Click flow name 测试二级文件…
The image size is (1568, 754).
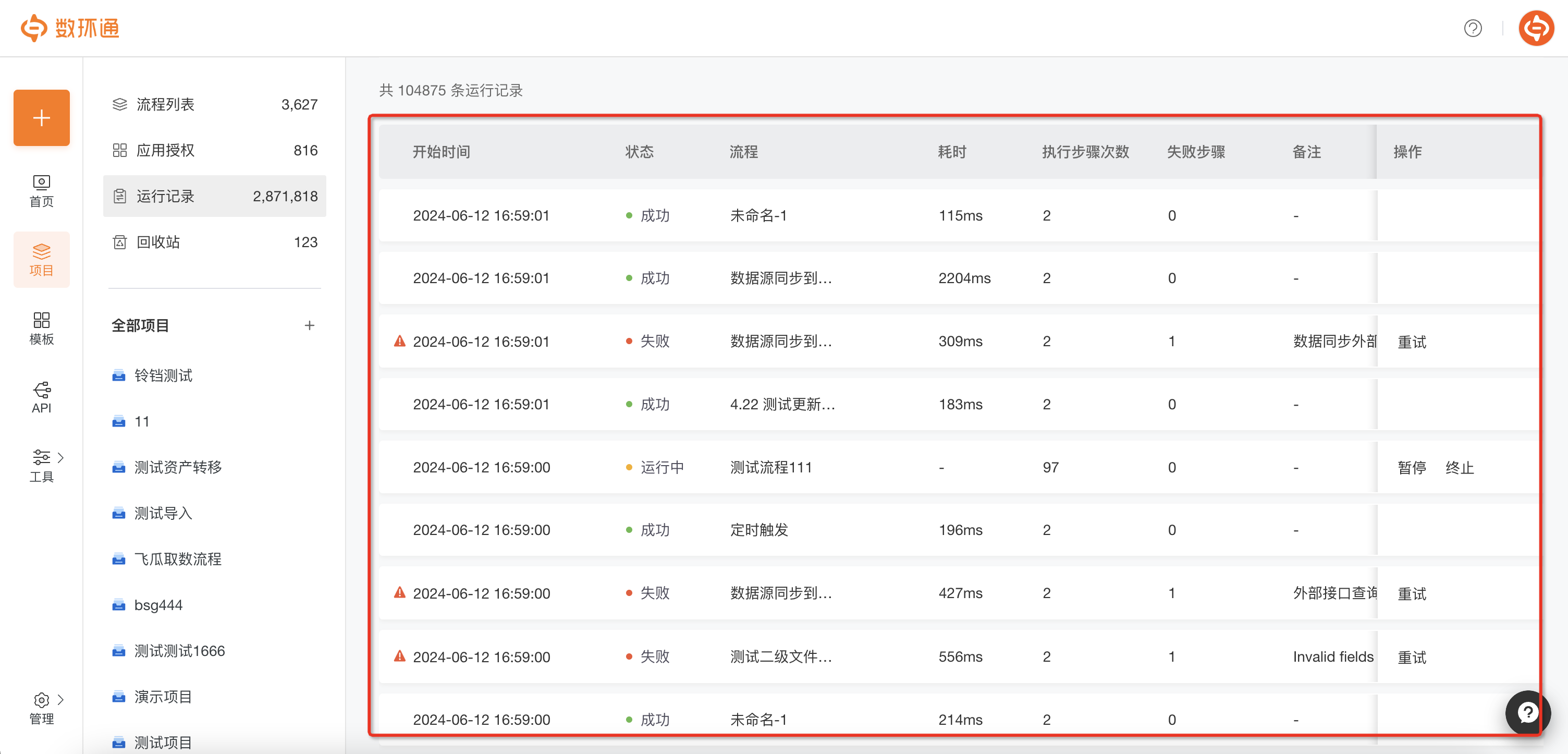[781, 656]
